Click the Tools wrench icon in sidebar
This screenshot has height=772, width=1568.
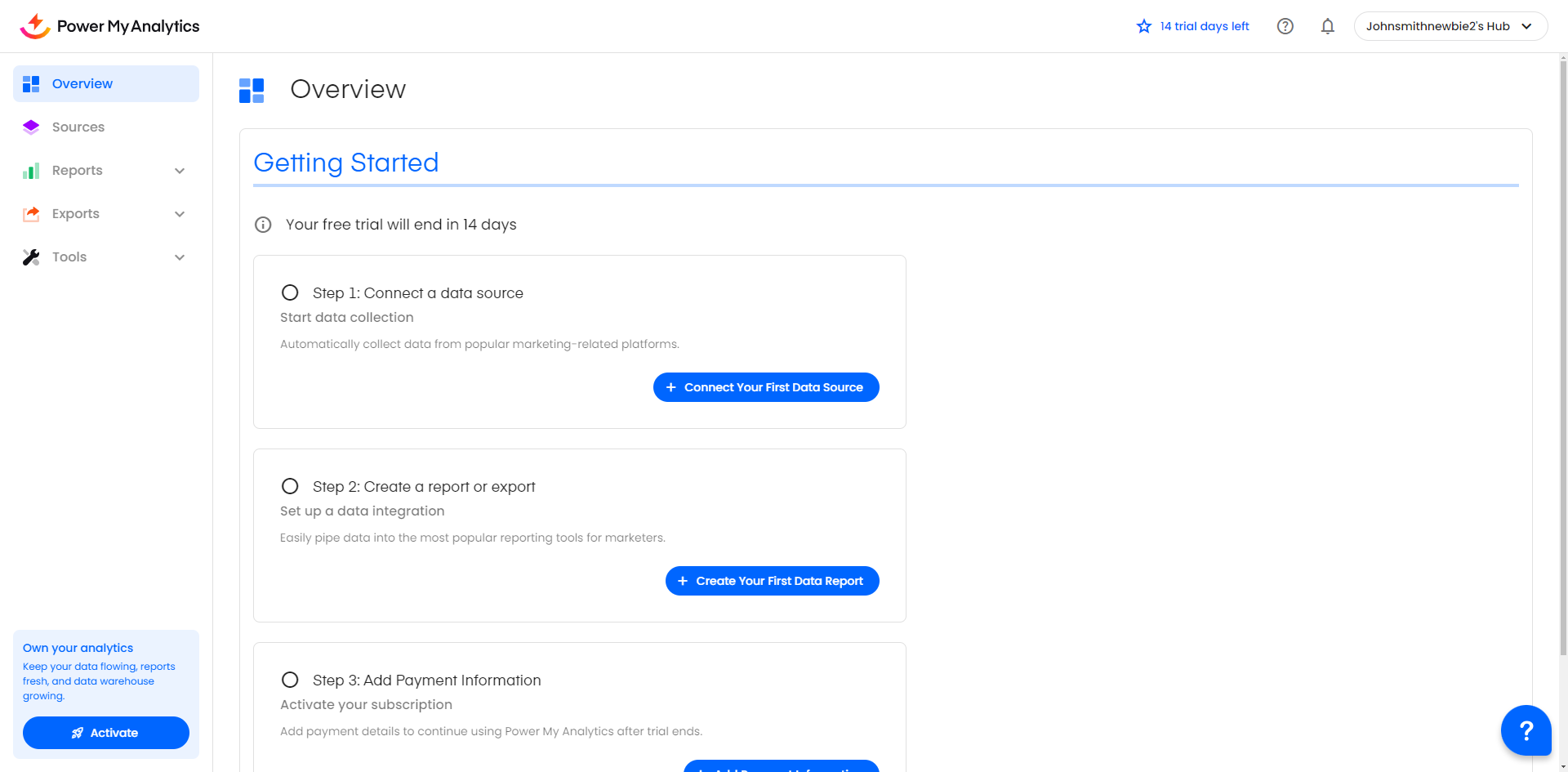click(x=31, y=257)
